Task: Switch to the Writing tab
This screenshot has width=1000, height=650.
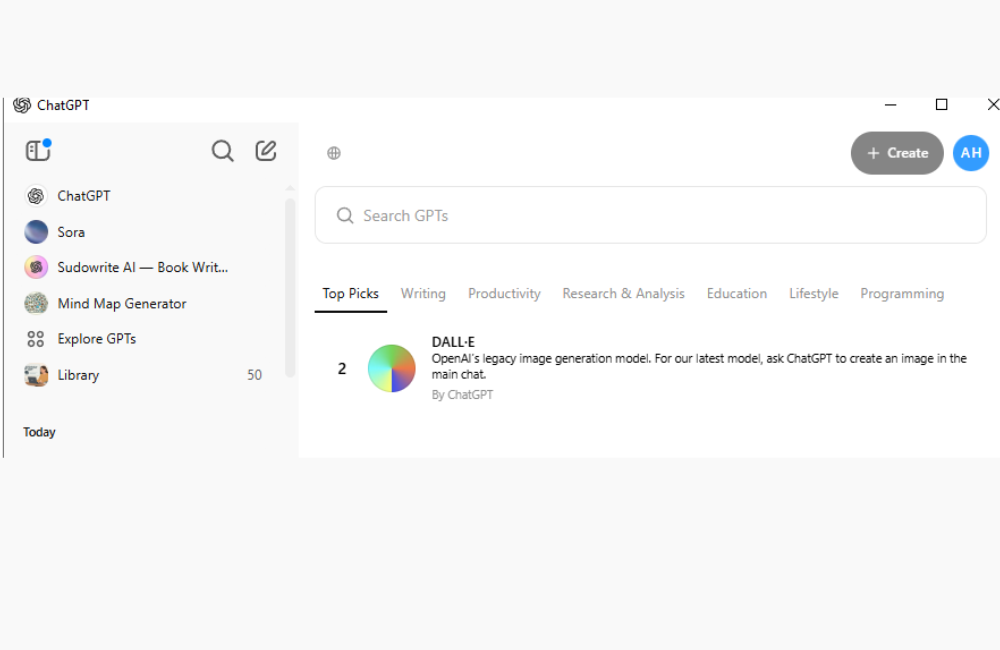Action: coord(423,293)
